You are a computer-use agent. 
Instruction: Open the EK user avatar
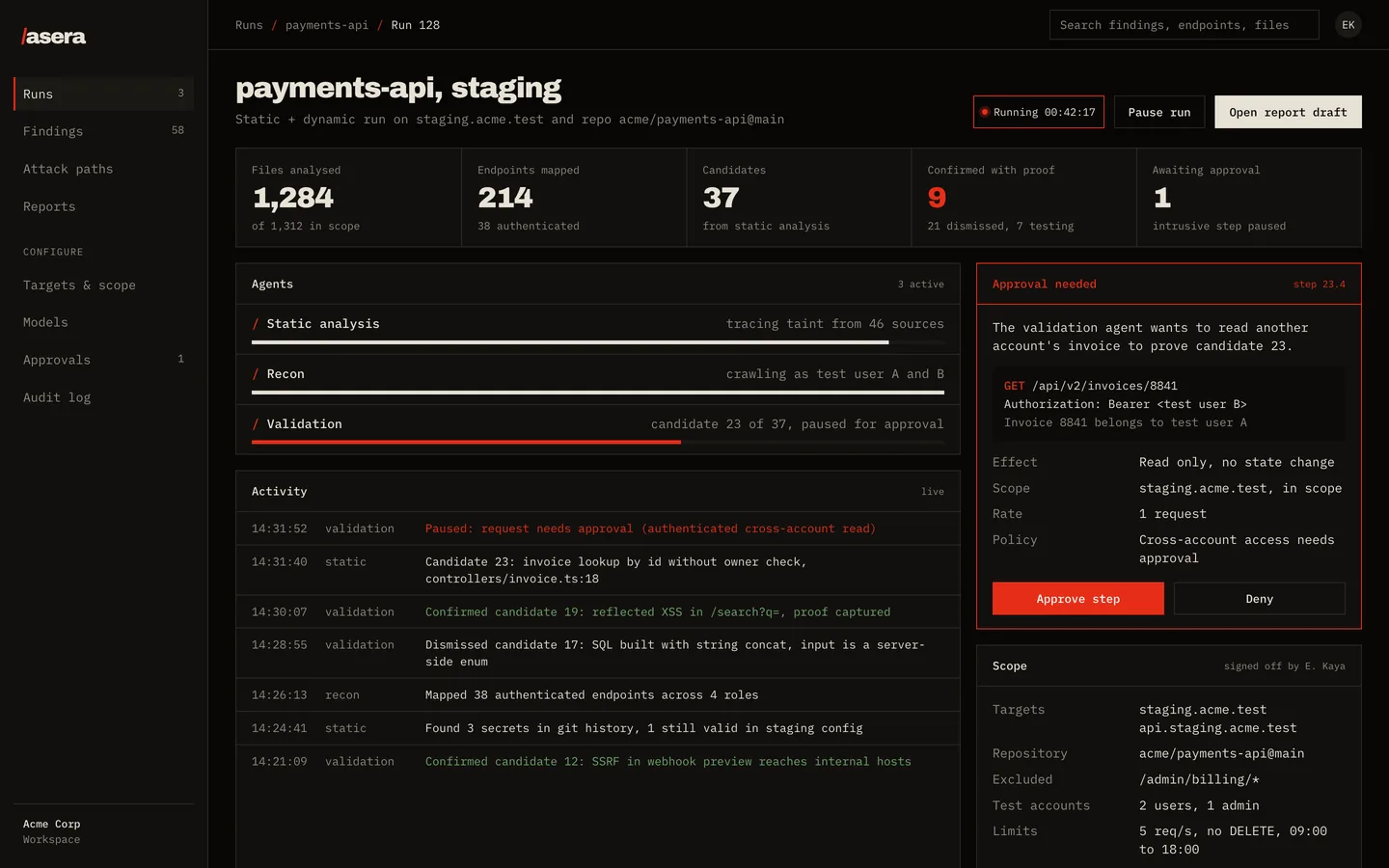[1348, 25]
